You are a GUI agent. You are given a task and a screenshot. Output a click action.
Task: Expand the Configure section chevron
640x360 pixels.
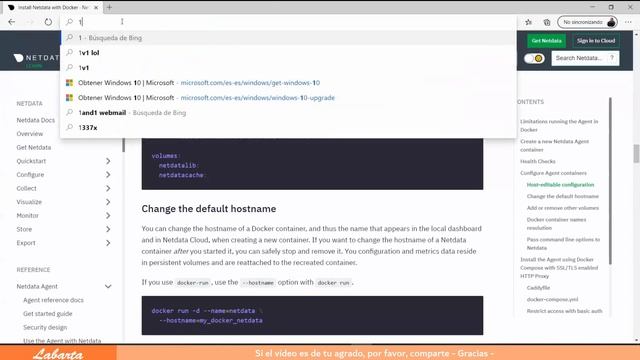[108, 175]
